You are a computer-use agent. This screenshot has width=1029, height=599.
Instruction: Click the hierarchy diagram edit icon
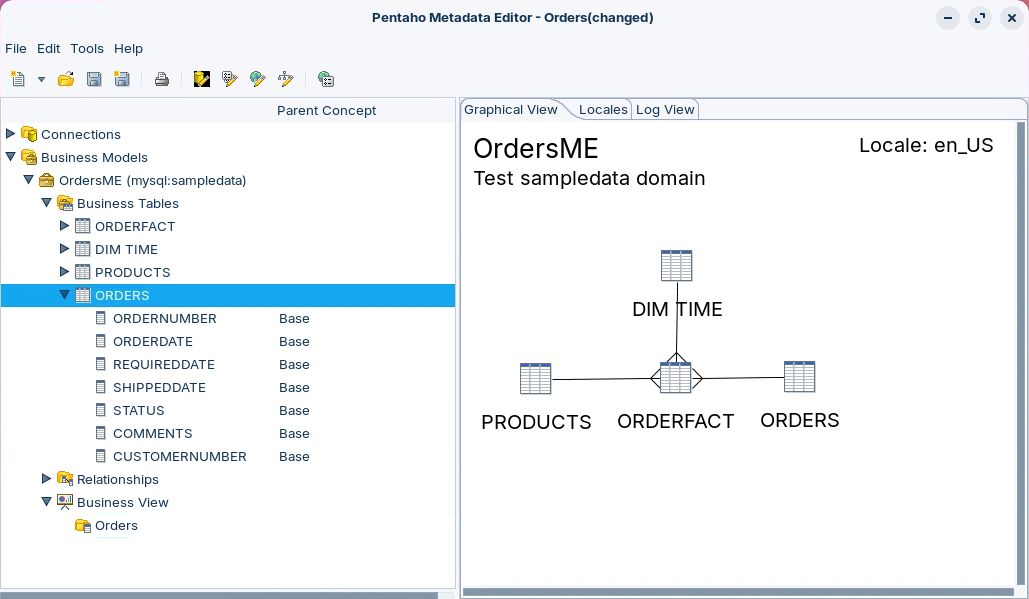(286, 79)
